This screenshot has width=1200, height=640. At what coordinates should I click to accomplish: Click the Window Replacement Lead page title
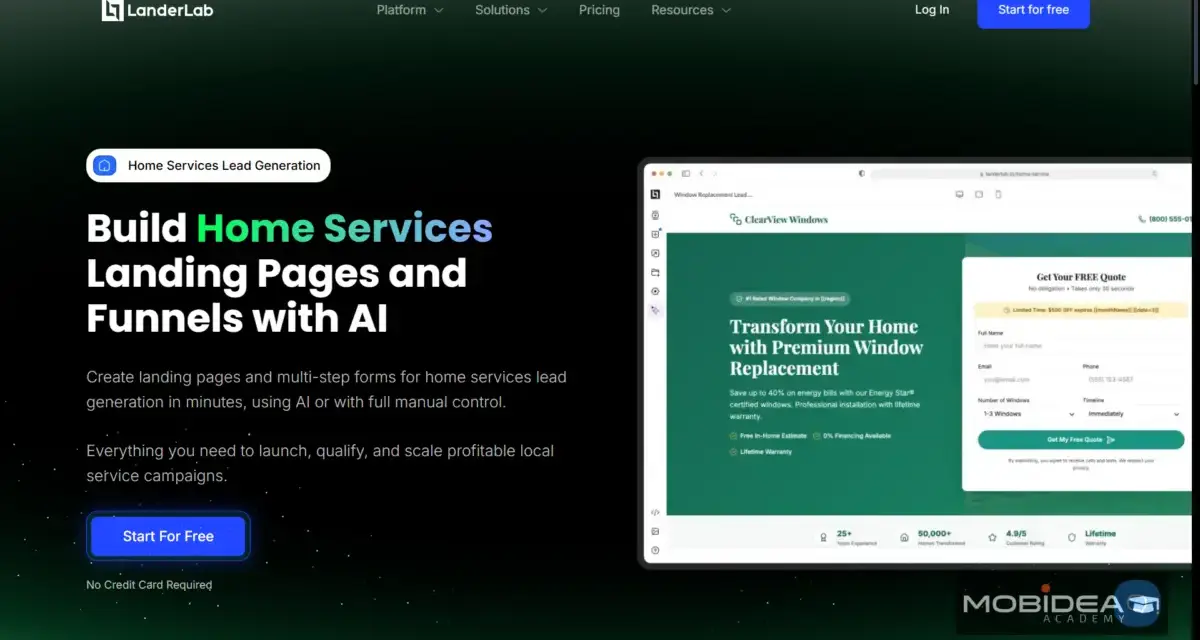pos(713,195)
